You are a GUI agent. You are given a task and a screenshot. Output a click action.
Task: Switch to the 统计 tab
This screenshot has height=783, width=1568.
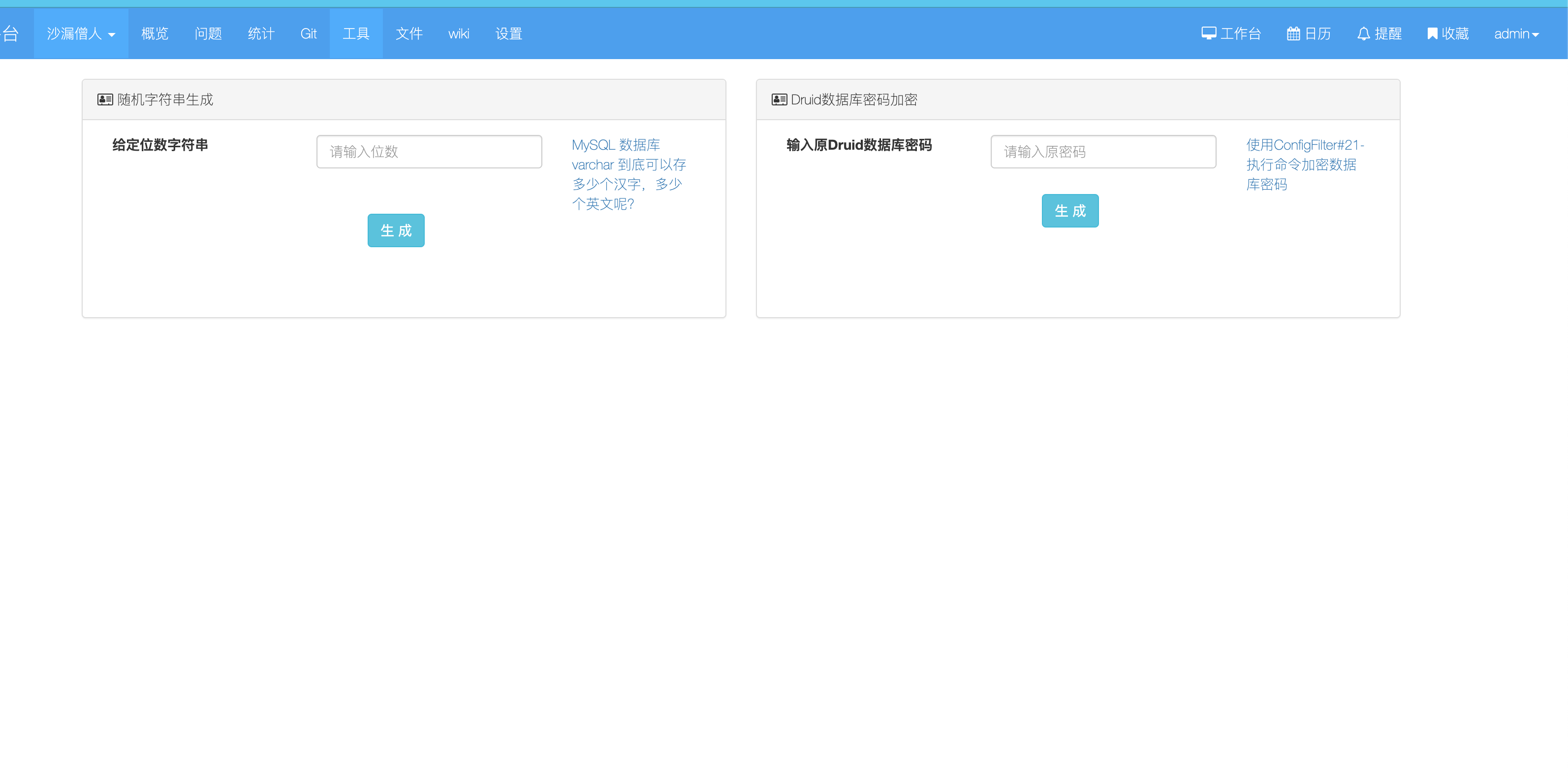point(261,34)
